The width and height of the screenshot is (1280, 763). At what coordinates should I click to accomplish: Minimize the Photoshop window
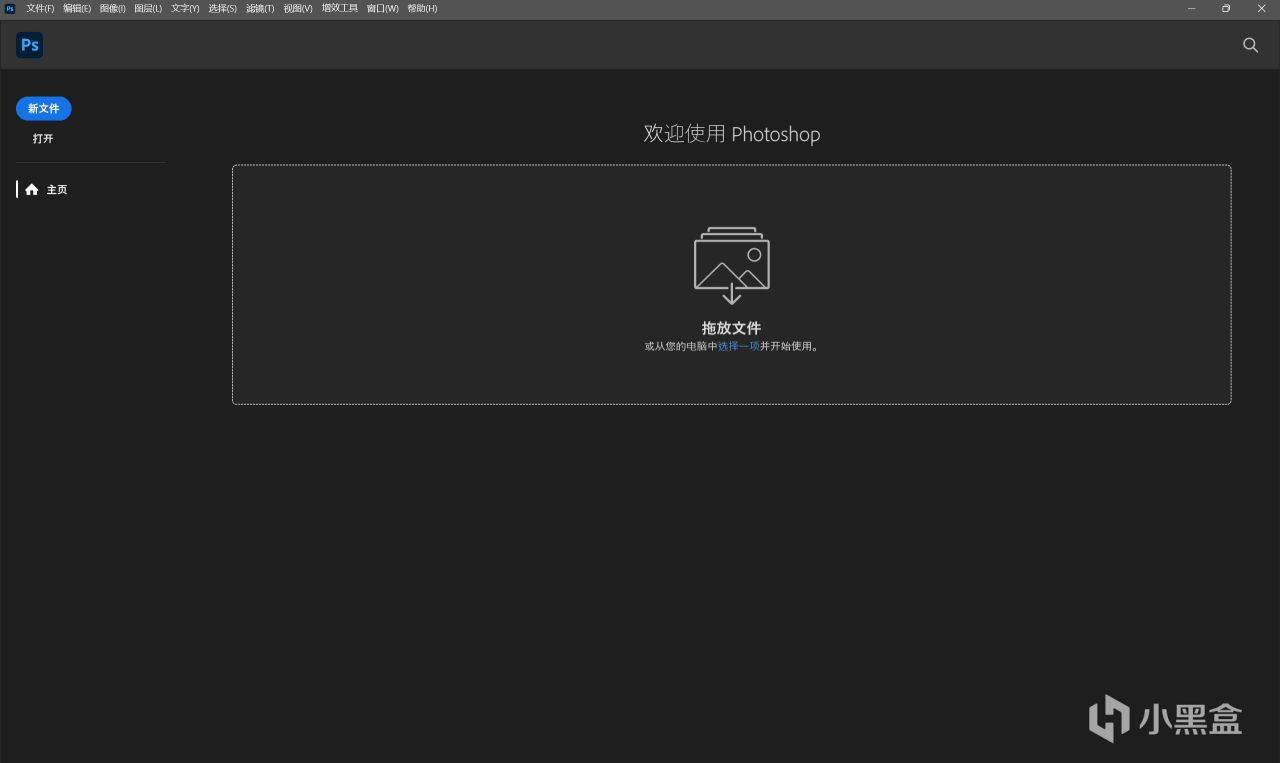click(1192, 8)
